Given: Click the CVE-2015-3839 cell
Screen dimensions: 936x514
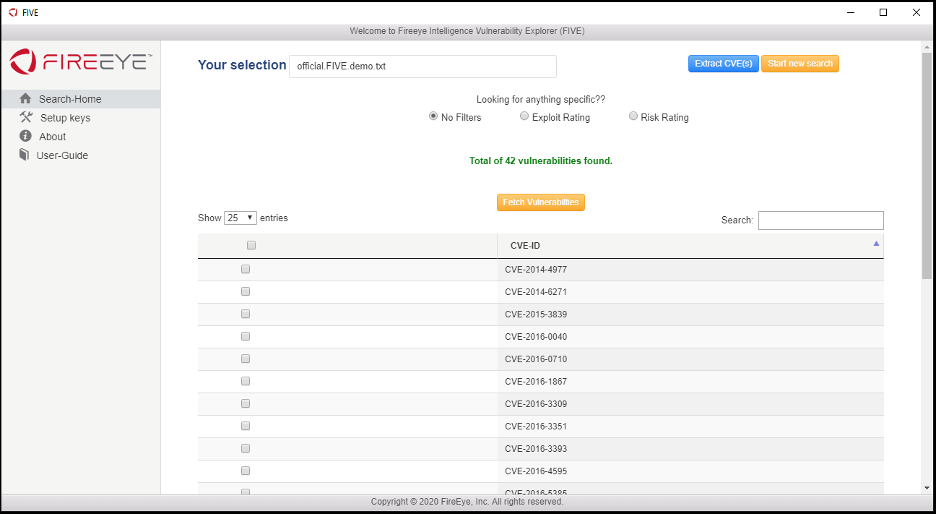Looking at the screenshot, I should click(x=690, y=315).
